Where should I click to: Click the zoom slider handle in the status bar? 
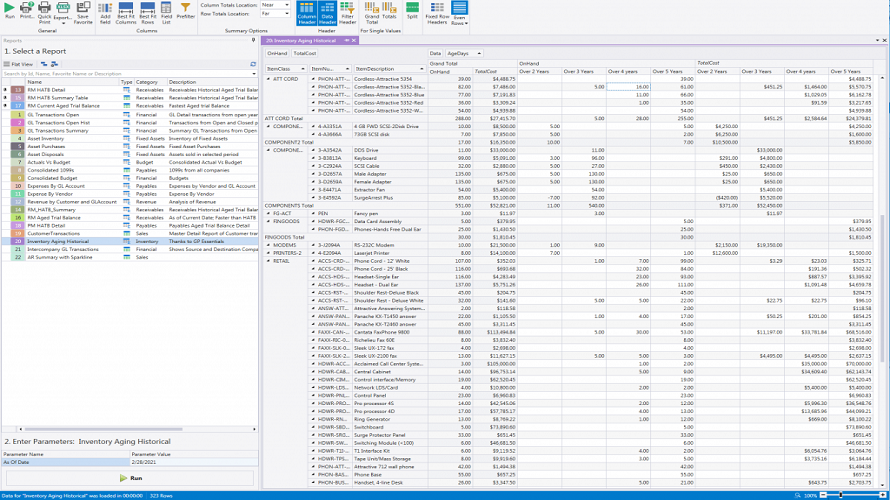[x=841, y=495]
